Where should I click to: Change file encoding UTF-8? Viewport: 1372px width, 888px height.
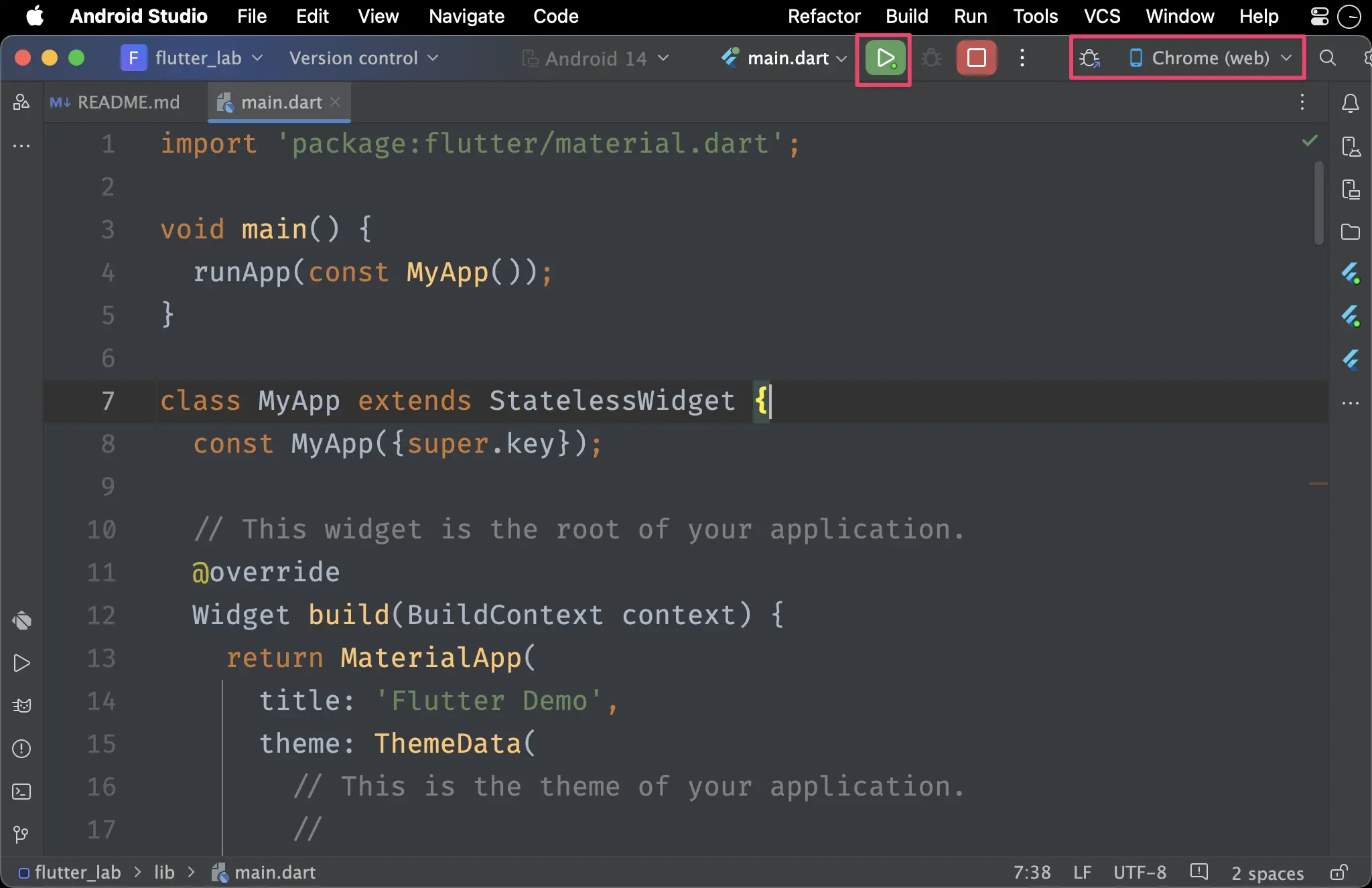coord(1140,873)
